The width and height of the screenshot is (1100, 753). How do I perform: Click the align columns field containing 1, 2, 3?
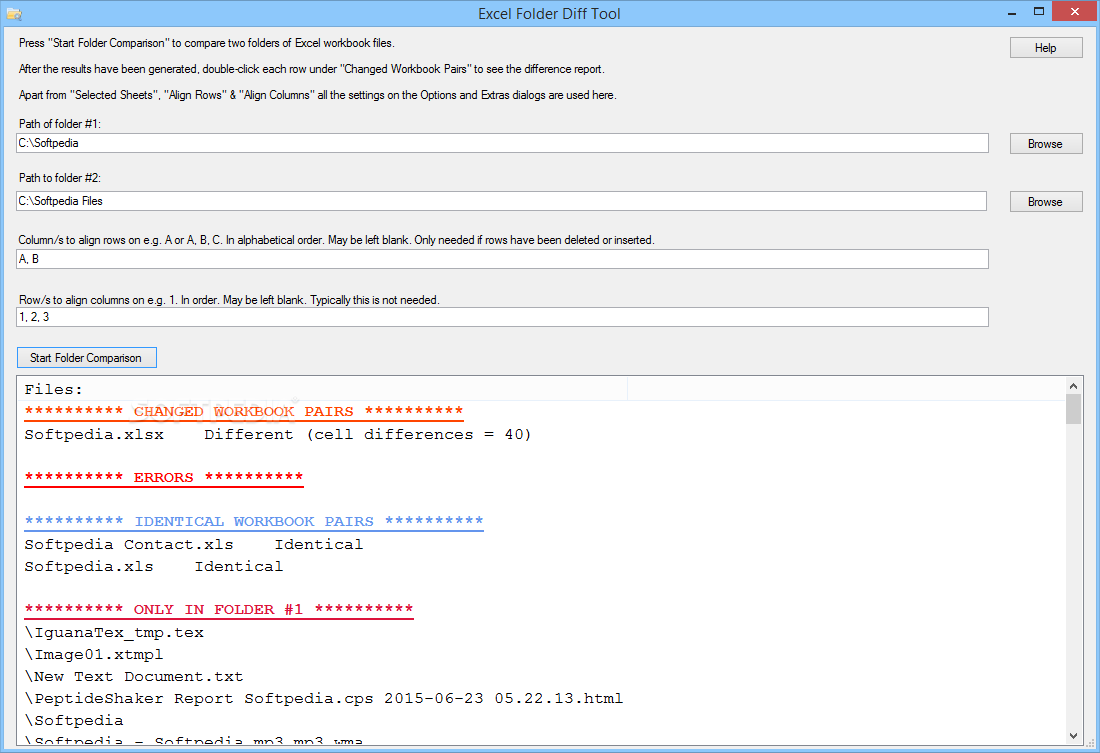coord(502,317)
